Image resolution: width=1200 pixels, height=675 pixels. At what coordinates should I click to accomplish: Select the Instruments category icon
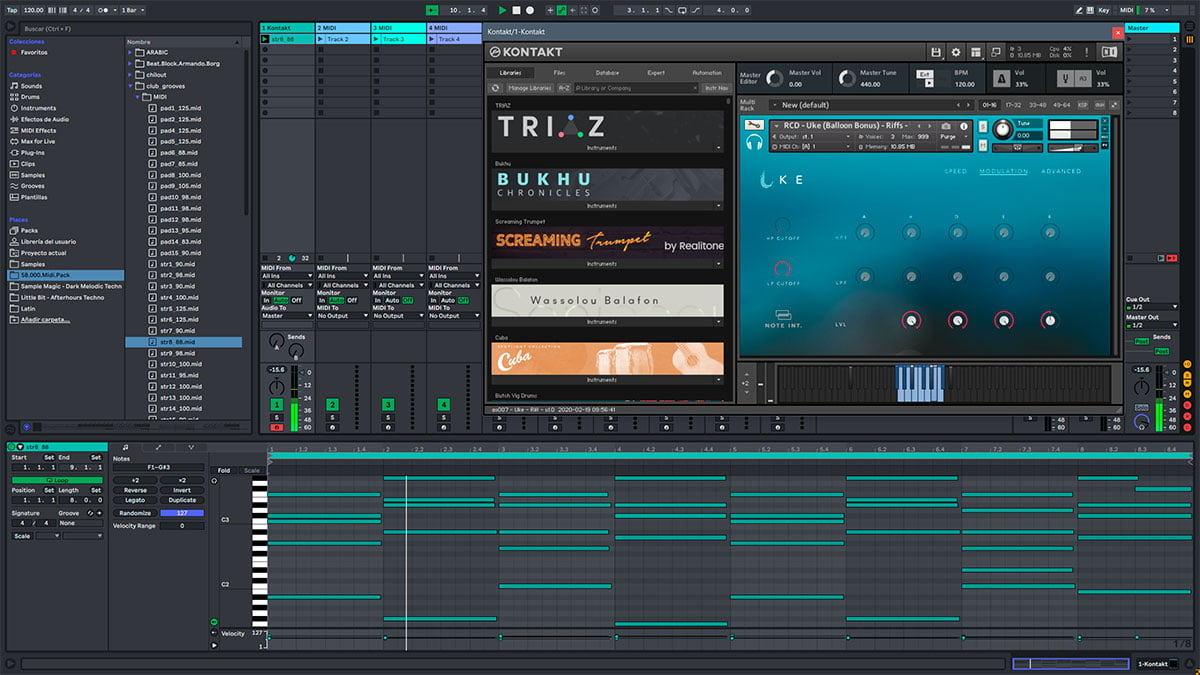tap(13, 108)
